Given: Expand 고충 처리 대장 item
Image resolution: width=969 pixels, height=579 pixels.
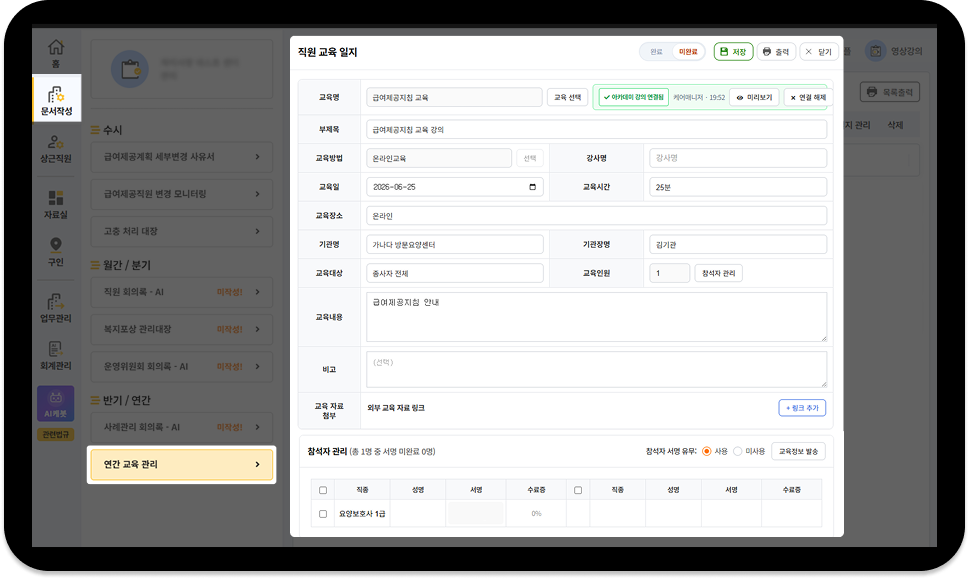Looking at the screenshot, I should pos(182,231).
